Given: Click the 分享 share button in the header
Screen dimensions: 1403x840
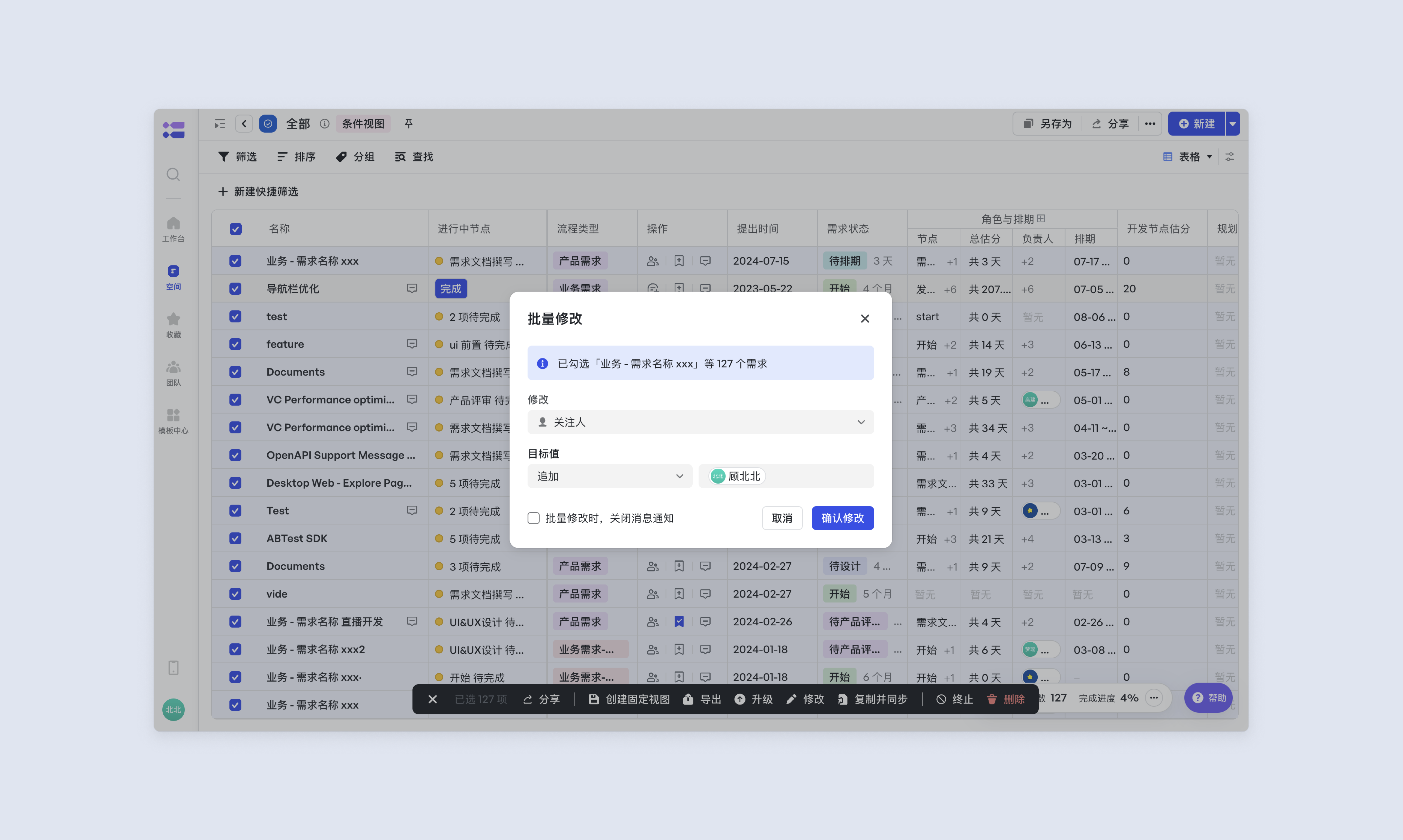Looking at the screenshot, I should point(1110,123).
